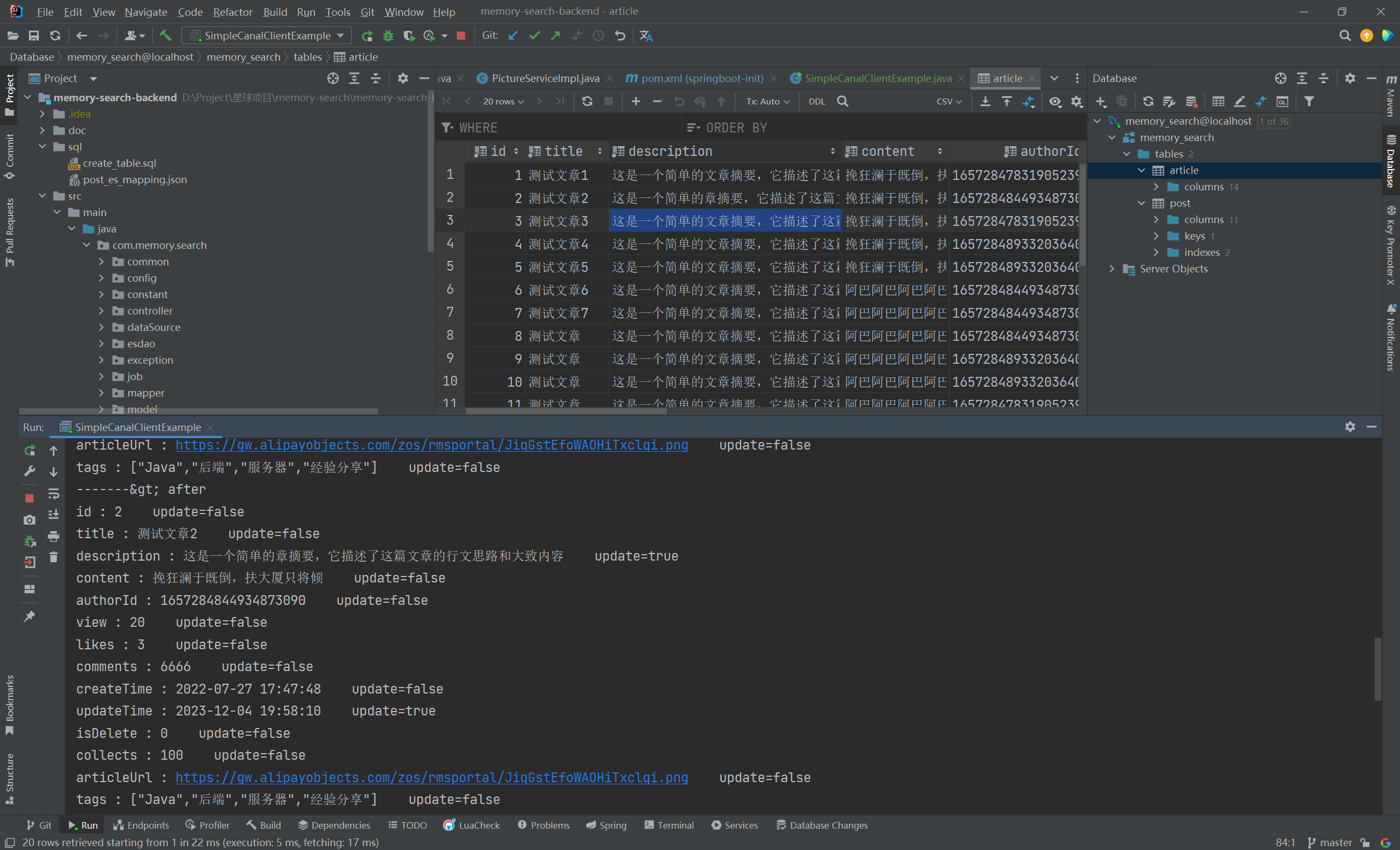Open the Navigate menu
Viewport: 1400px width, 850px height.
[x=145, y=12]
